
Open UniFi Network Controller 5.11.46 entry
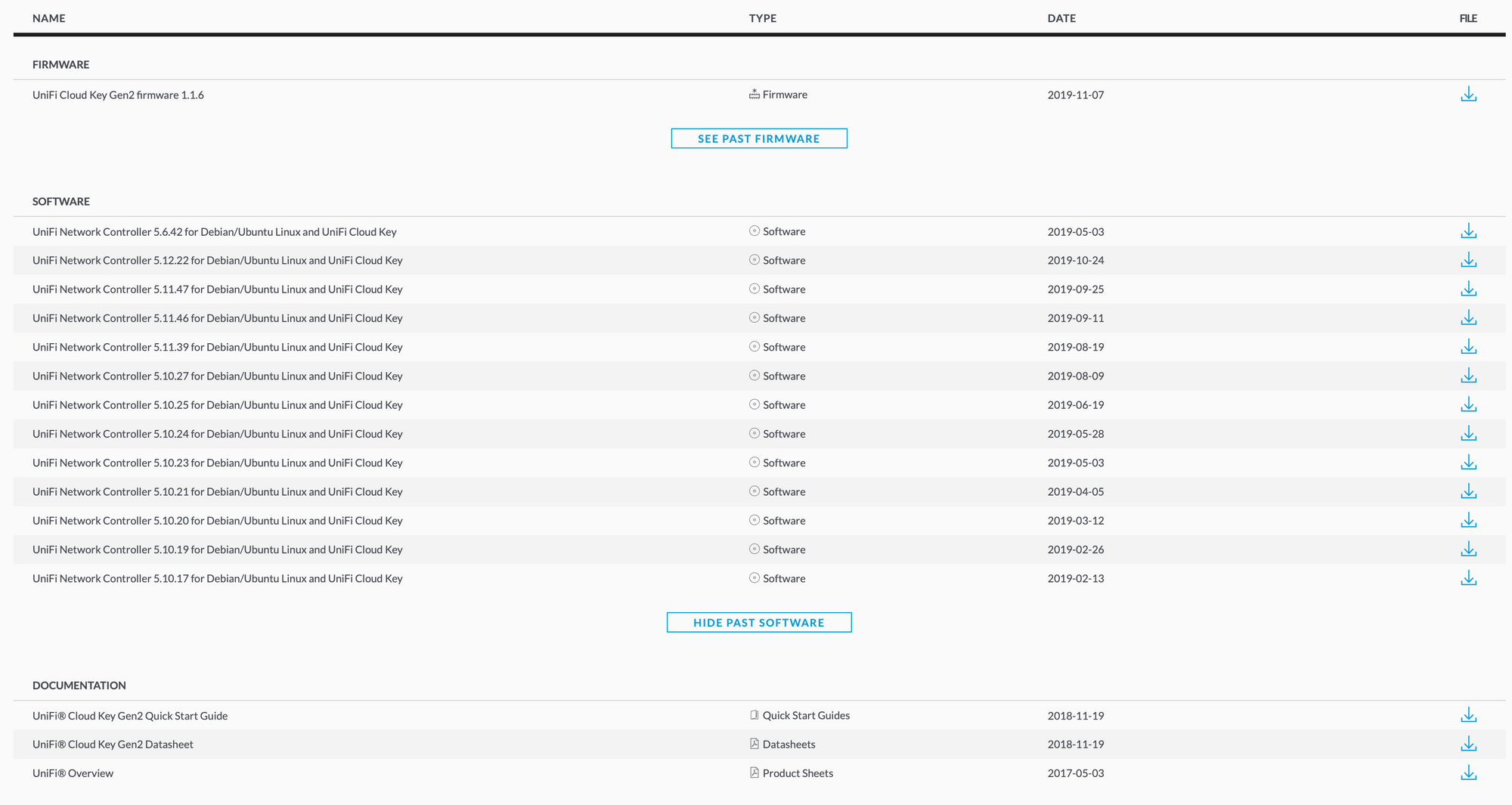(217, 318)
